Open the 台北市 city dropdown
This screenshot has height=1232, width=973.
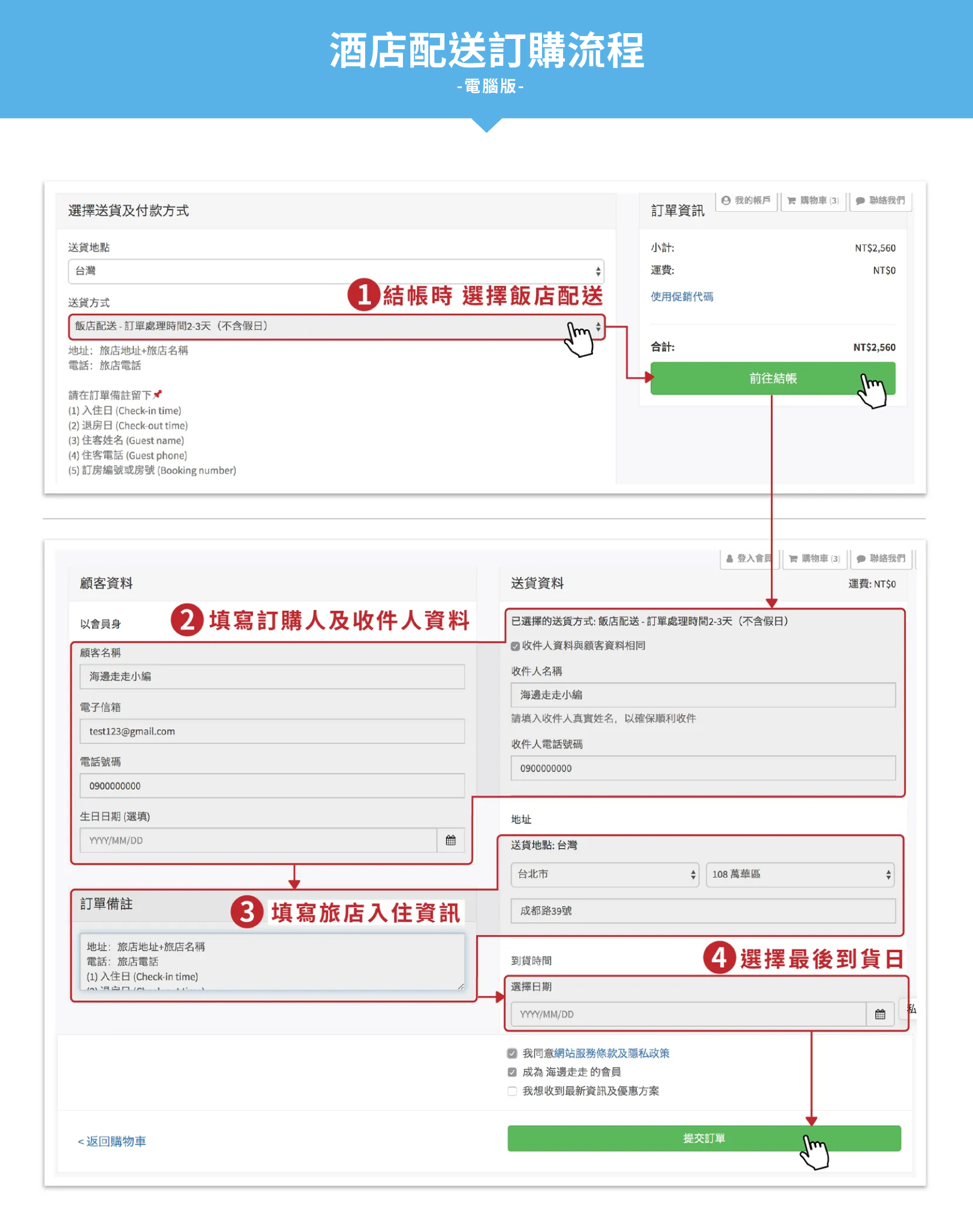tap(604, 875)
